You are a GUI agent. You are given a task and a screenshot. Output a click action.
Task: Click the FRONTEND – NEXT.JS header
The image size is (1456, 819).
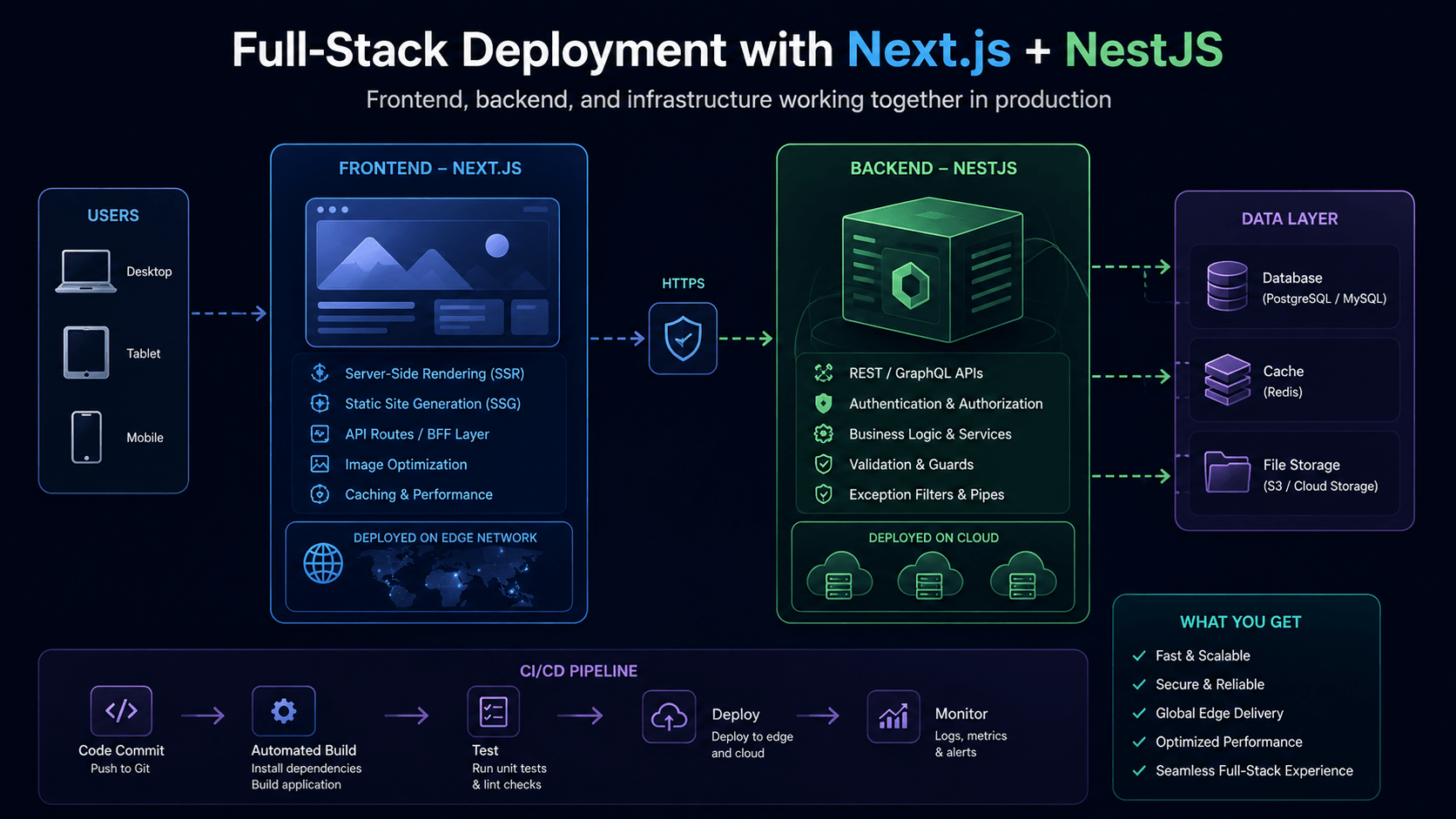click(430, 168)
